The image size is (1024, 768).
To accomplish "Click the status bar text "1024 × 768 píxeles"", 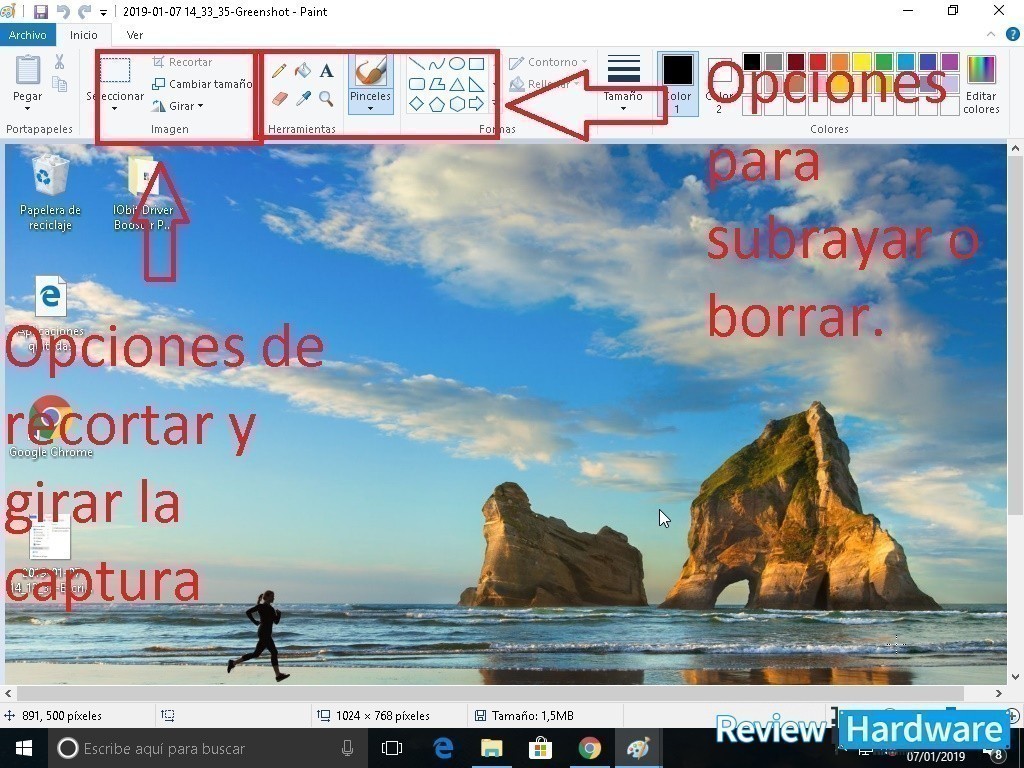I will point(383,716).
